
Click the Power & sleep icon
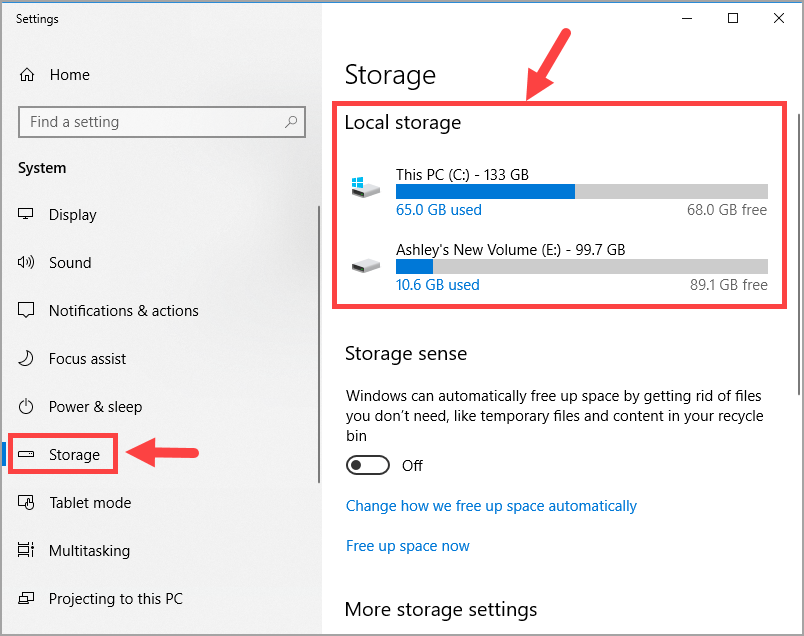(27, 407)
